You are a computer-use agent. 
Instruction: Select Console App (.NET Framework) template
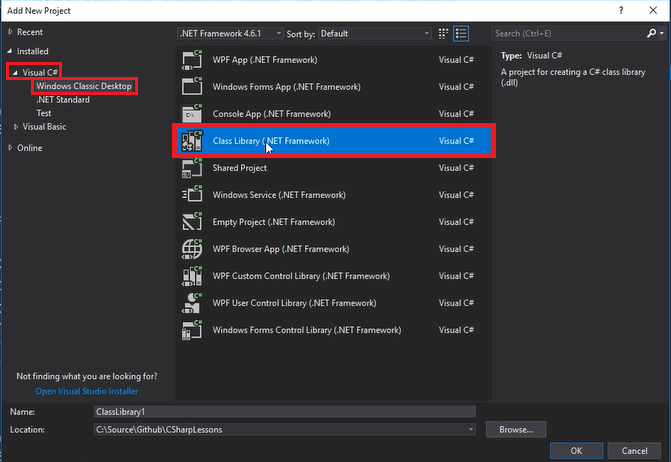pos(334,113)
